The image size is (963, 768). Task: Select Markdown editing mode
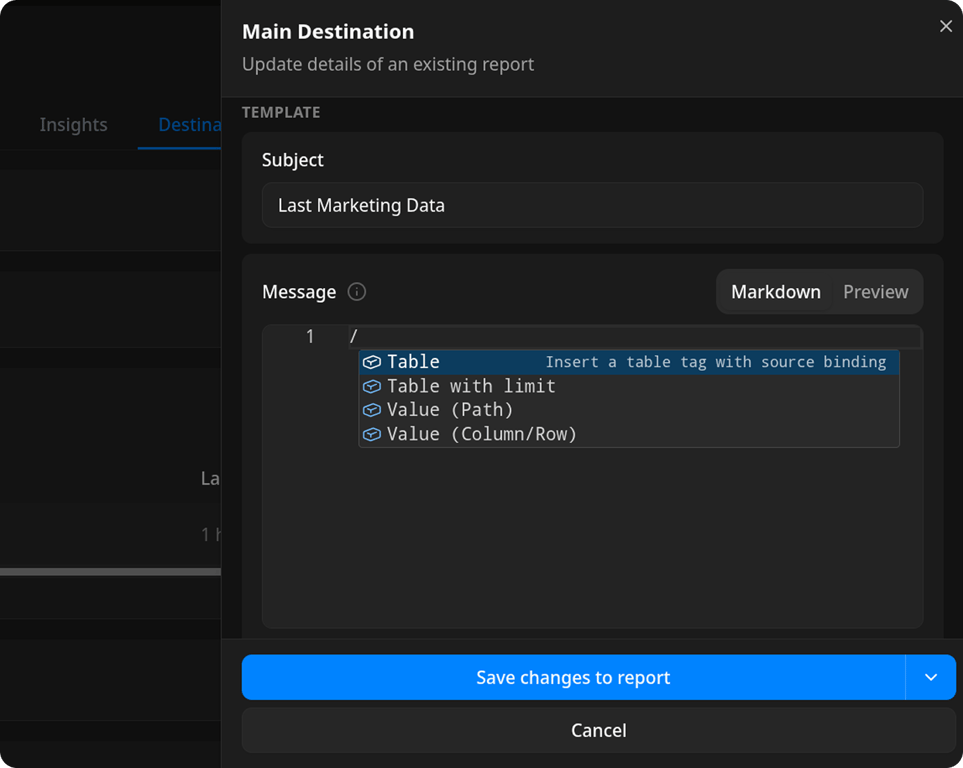[x=775, y=291]
